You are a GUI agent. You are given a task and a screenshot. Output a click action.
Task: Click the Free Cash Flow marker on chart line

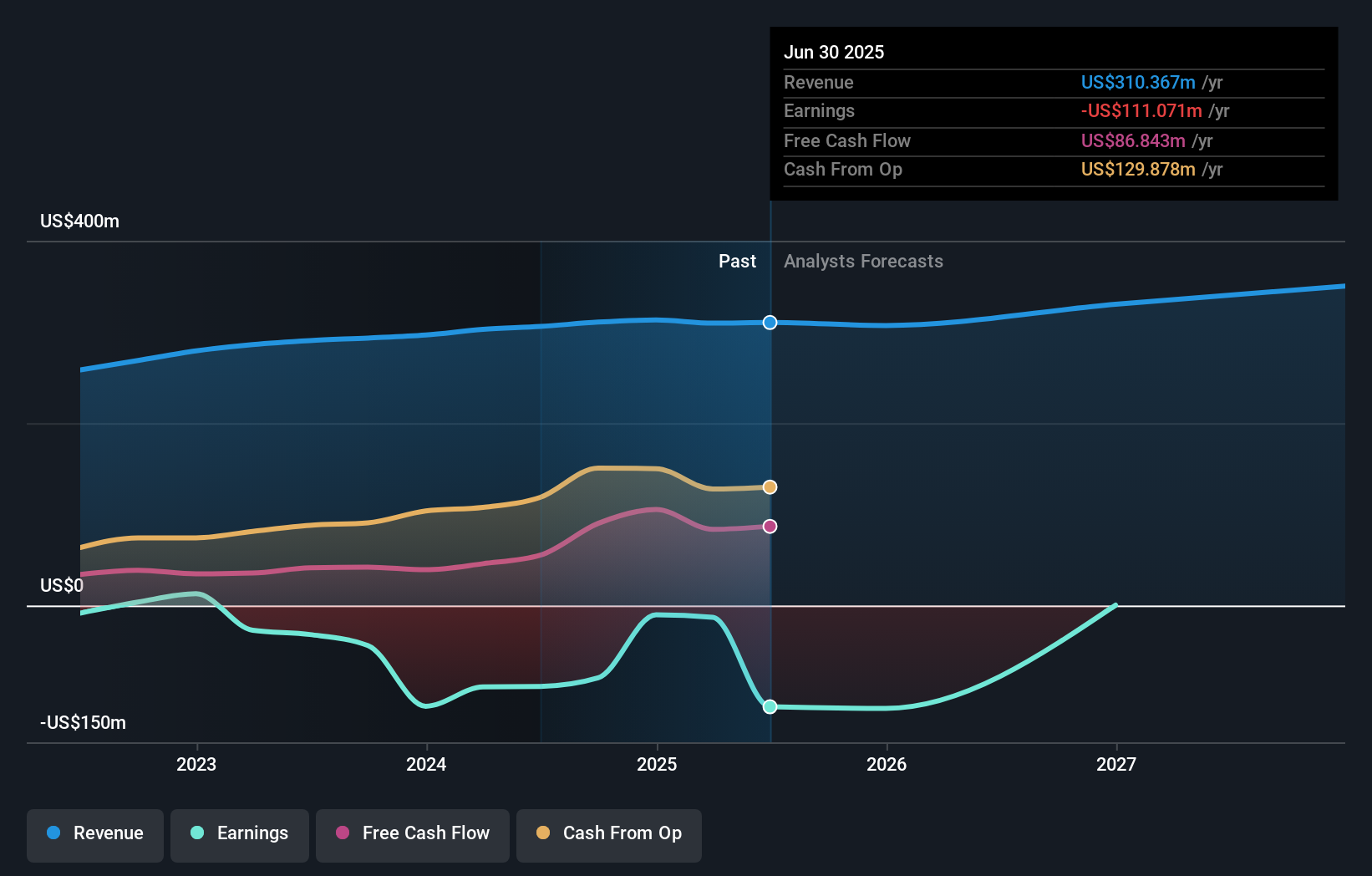coord(770,526)
